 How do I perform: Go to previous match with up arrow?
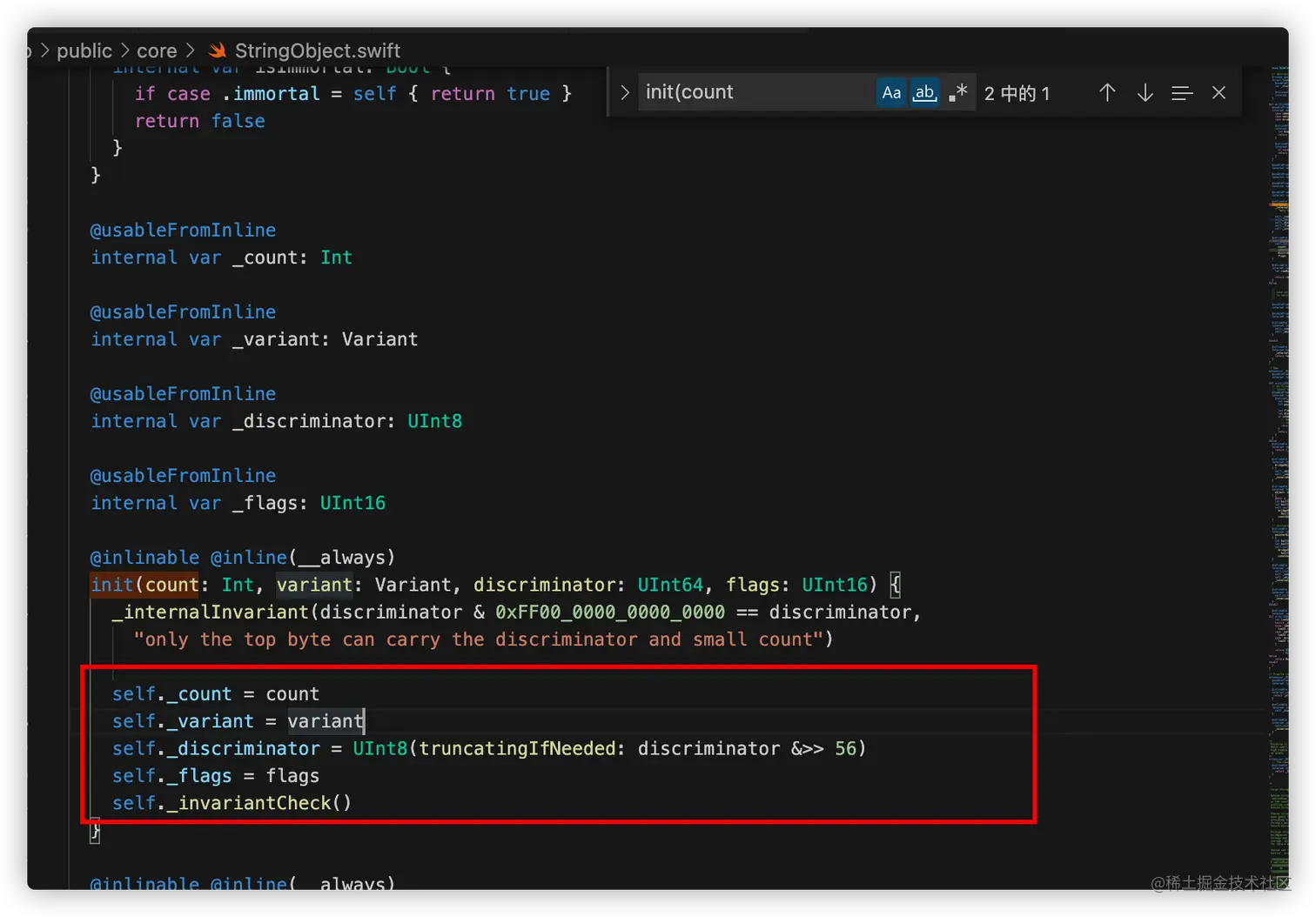(x=1107, y=93)
